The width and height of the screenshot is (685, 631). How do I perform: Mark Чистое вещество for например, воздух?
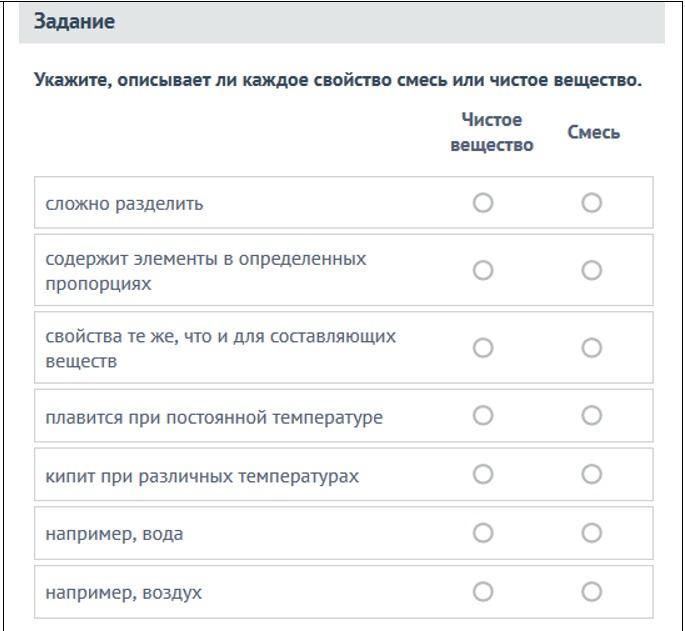pyautogui.click(x=483, y=592)
